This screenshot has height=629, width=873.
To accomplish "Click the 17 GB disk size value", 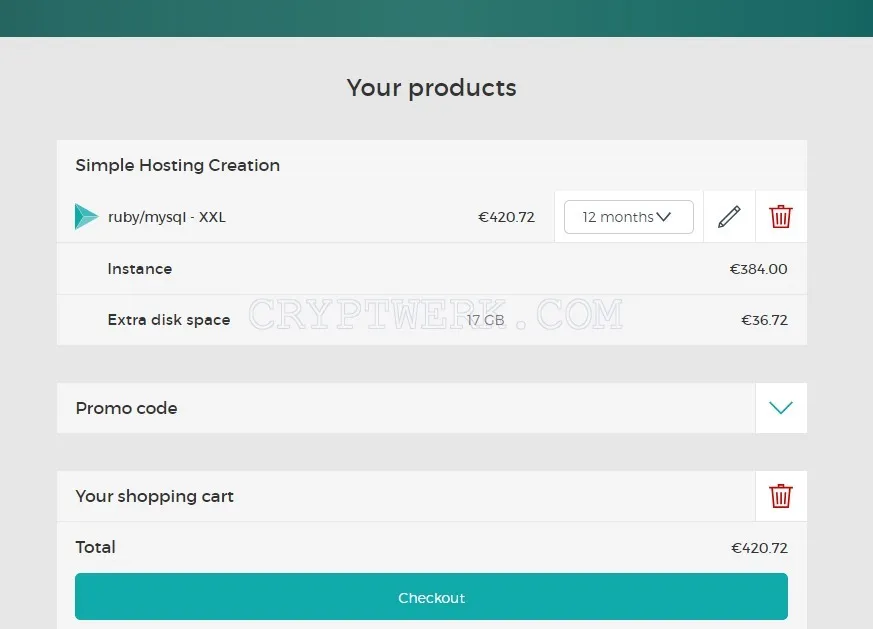I will click(485, 320).
